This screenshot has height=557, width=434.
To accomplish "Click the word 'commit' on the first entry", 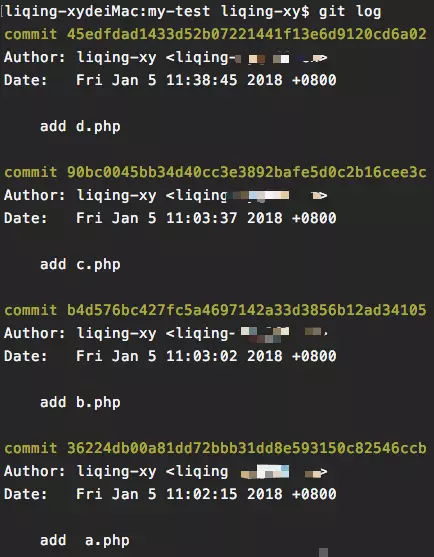I will (31, 34).
